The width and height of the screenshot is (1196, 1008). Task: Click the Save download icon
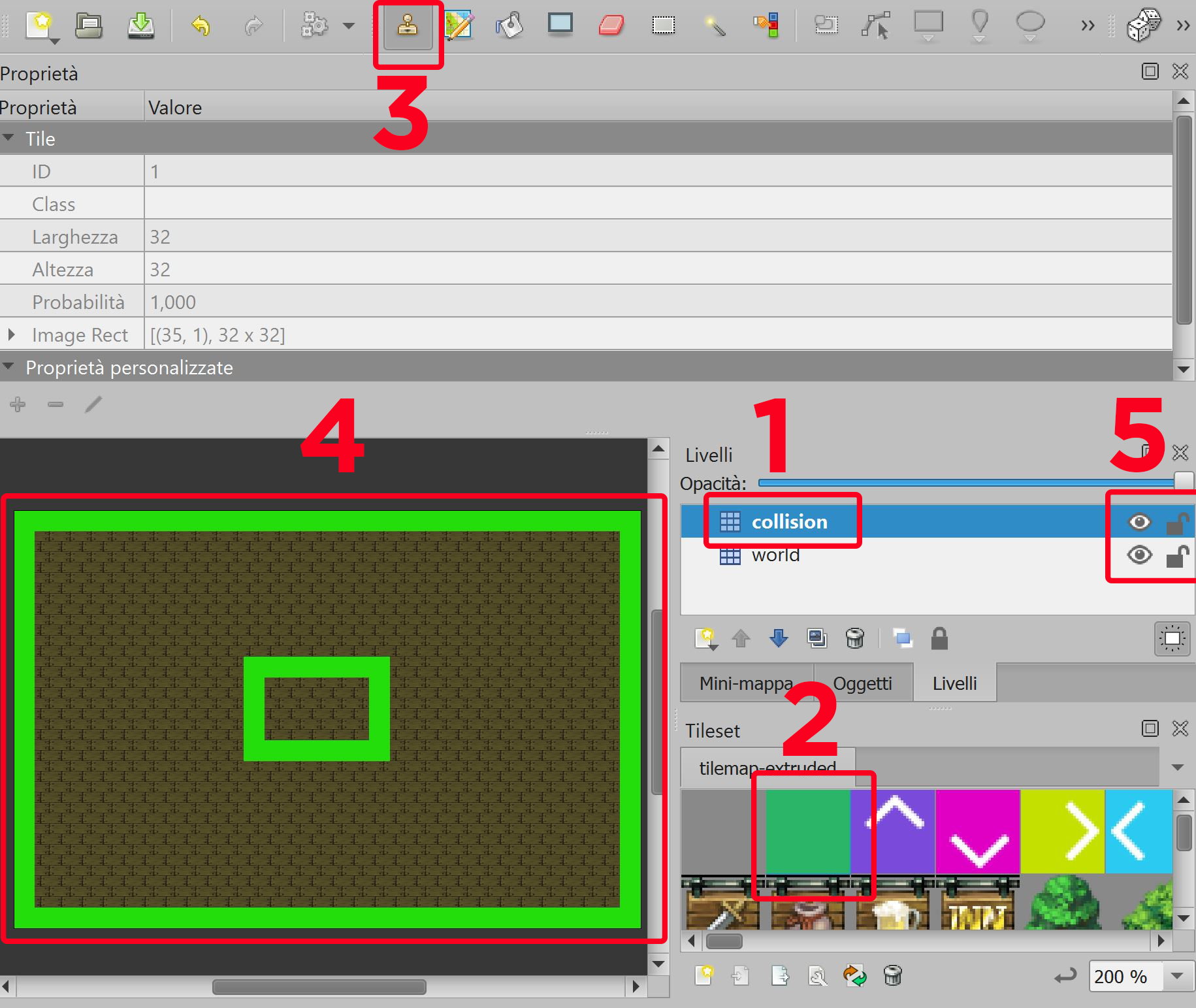point(140,26)
